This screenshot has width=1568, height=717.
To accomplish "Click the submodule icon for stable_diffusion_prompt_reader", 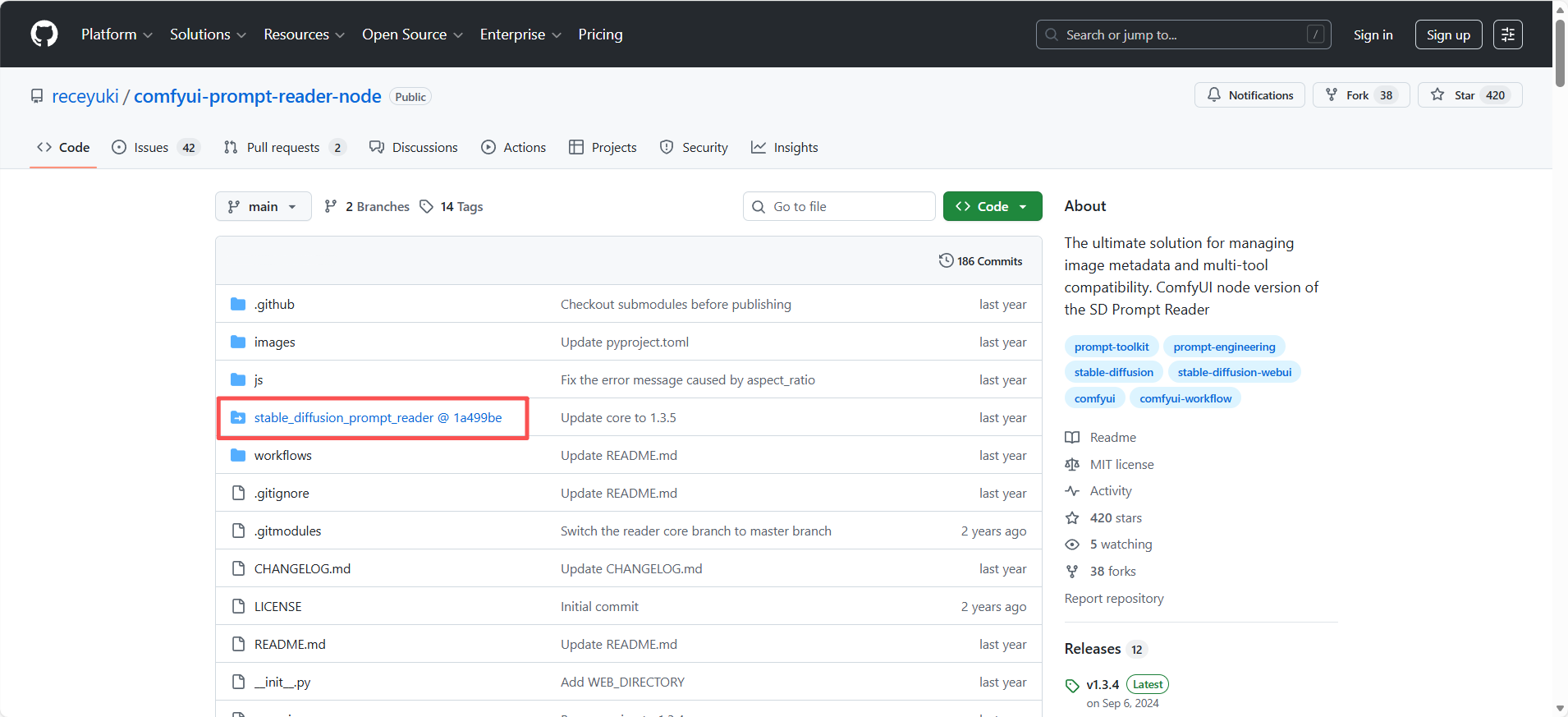I will click(238, 417).
